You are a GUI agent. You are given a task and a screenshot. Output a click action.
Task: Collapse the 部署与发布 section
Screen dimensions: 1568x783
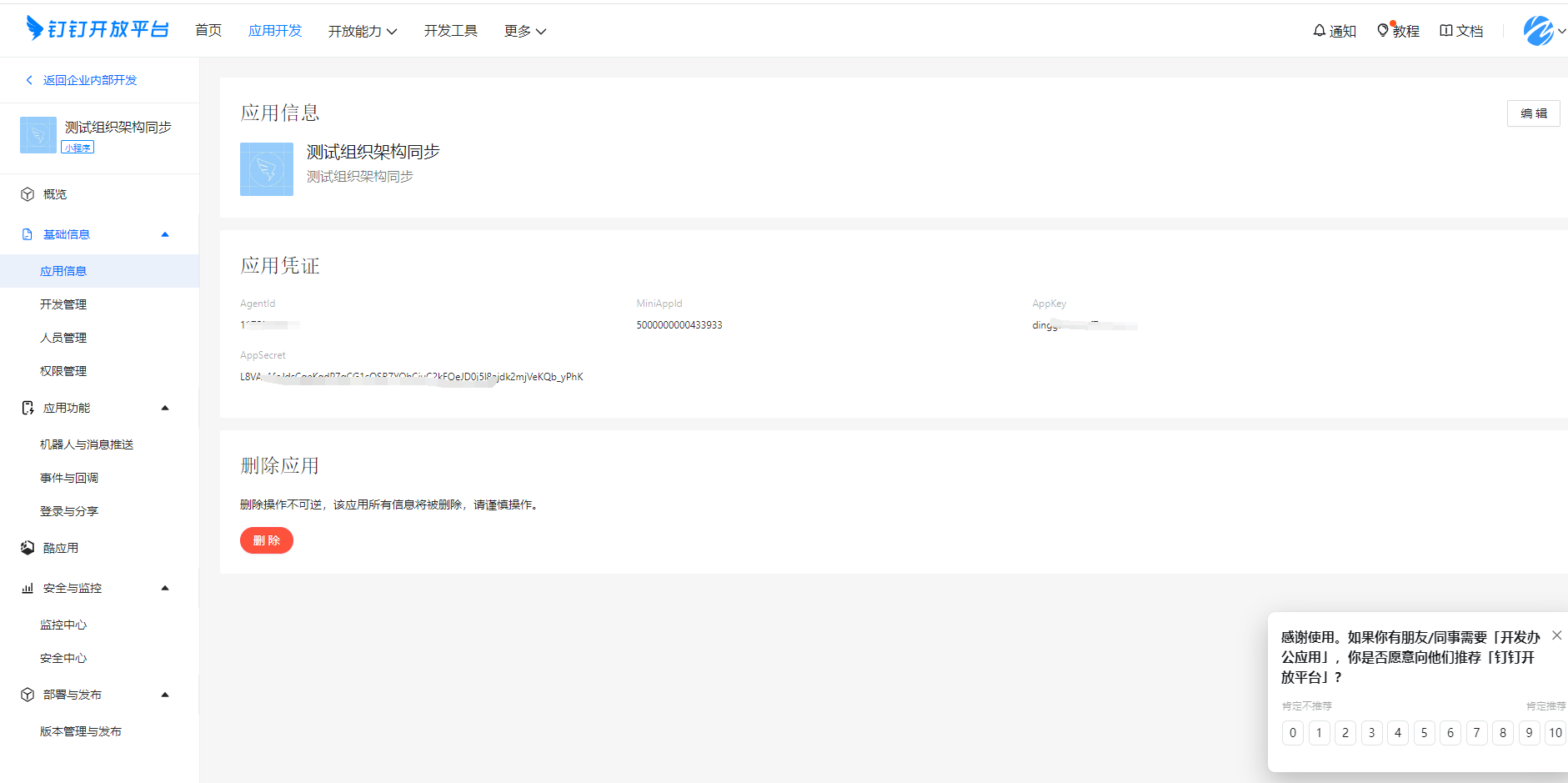tap(165, 695)
